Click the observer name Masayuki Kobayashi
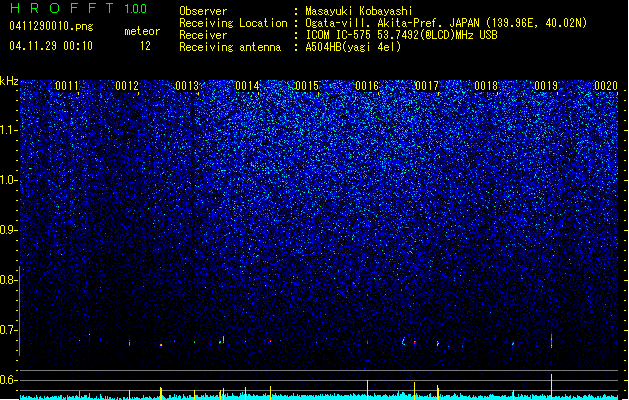Viewport: 629px width, 400px height. (359, 11)
